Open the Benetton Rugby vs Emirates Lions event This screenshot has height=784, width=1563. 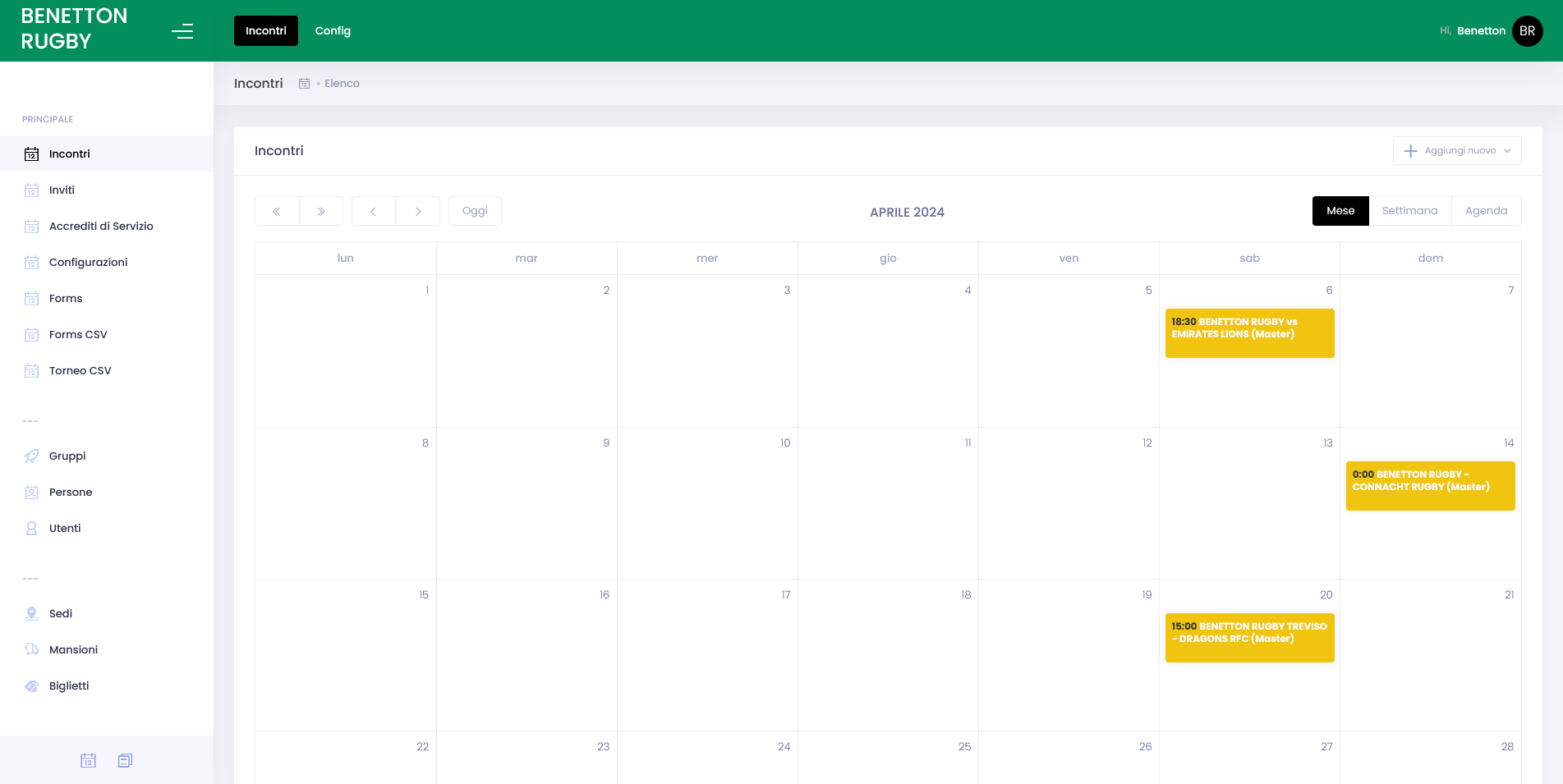tap(1249, 333)
